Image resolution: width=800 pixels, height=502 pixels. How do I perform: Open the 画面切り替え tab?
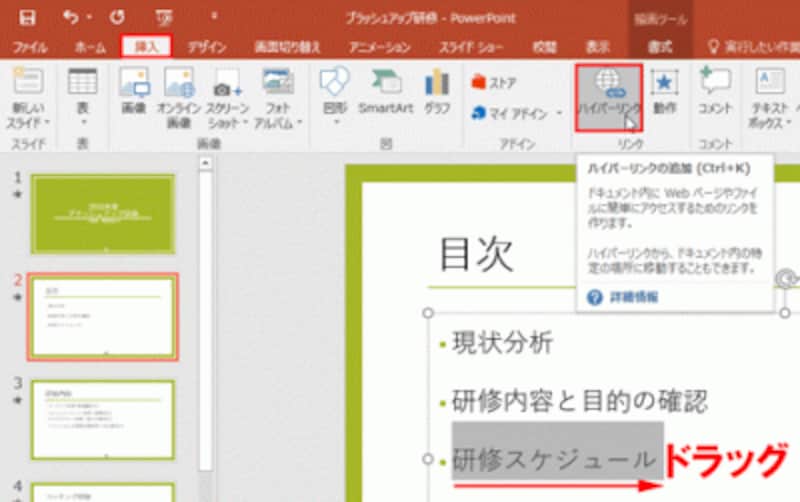coord(287,47)
